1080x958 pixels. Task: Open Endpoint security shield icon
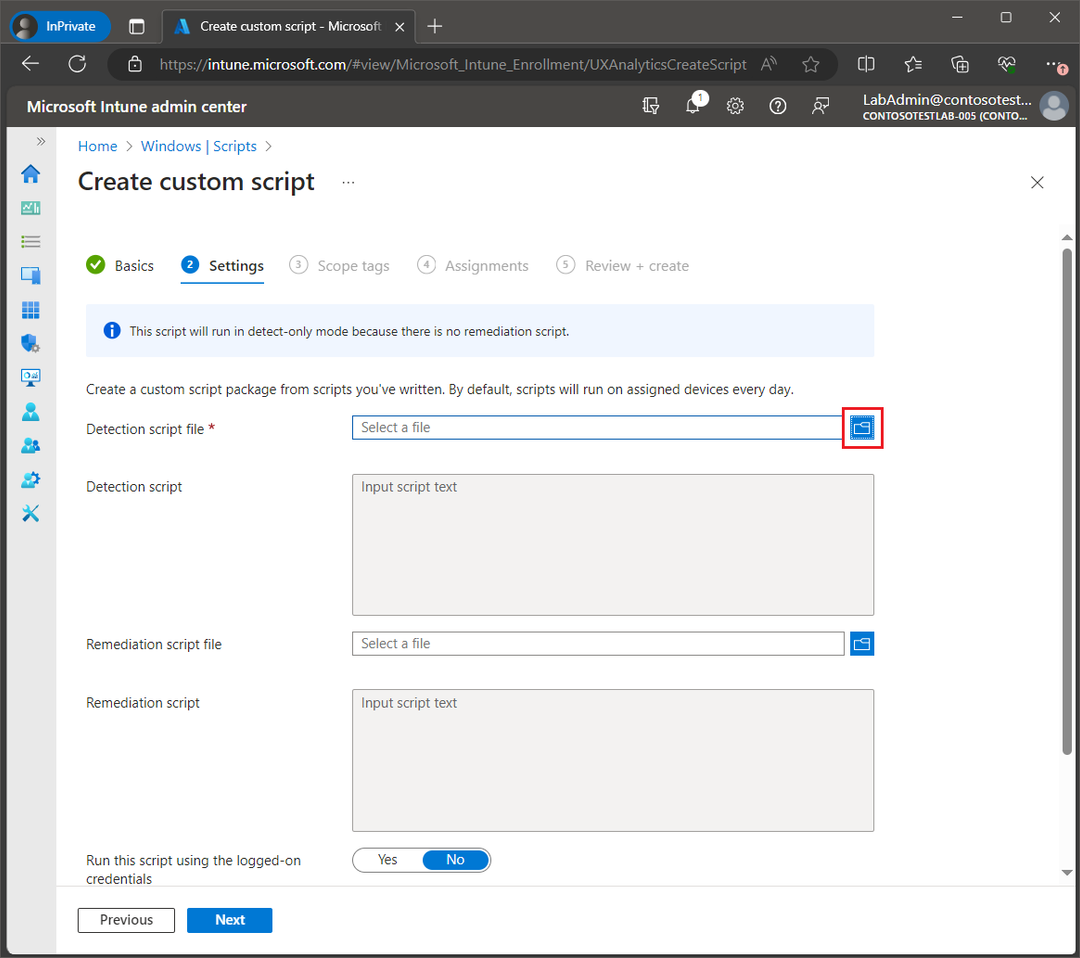[30, 343]
